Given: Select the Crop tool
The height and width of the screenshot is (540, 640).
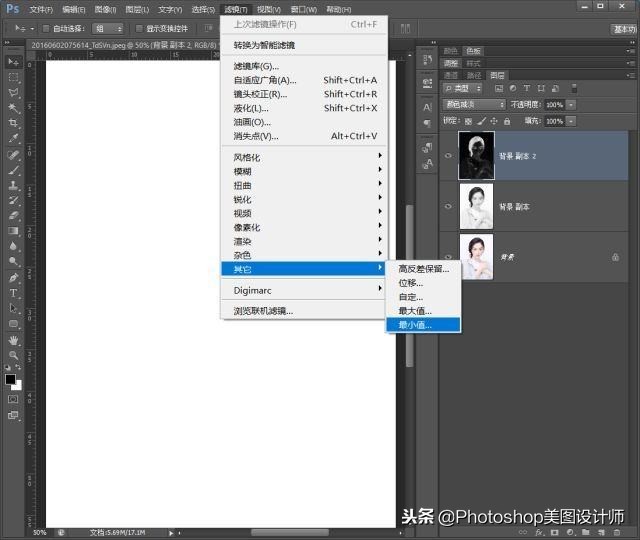Looking at the screenshot, I should 13,123.
